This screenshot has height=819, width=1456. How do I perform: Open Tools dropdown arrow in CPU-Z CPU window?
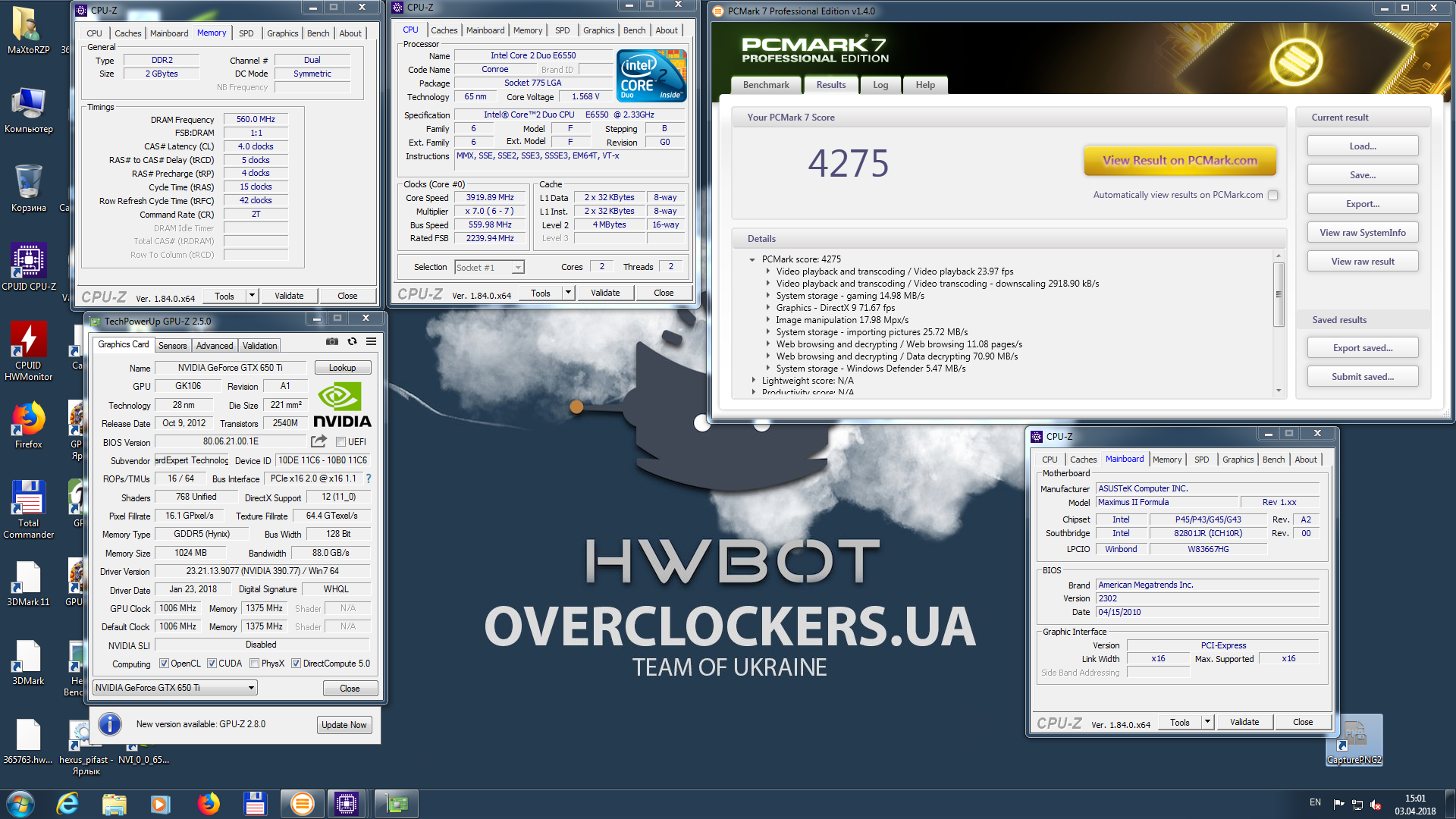(x=568, y=293)
